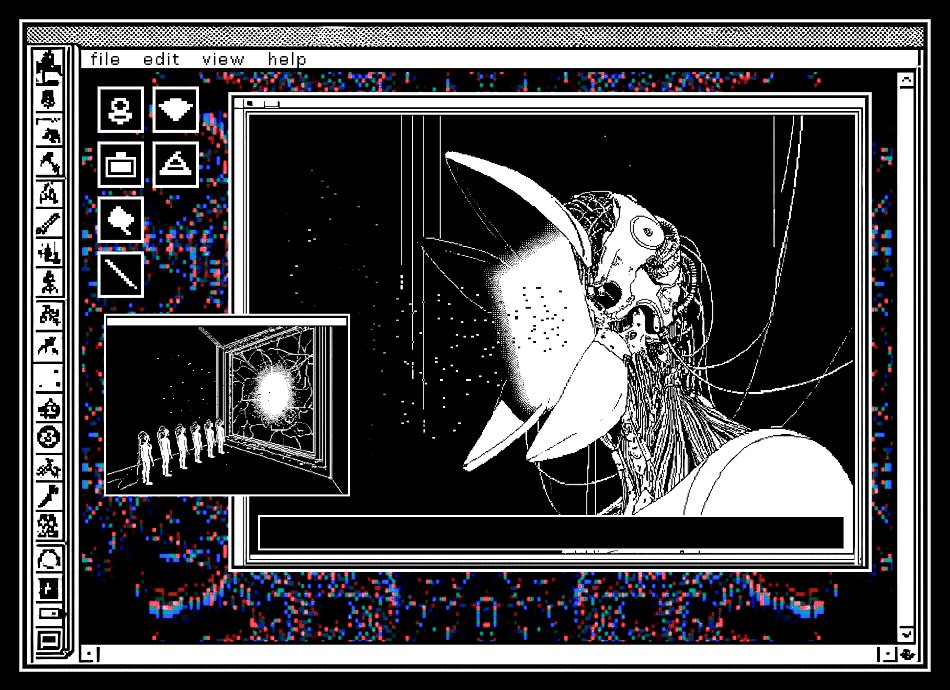Viewport: 950px width, 690px height.
Task: Click the hollow ring icon in the sidebar
Action: (48, 559)
